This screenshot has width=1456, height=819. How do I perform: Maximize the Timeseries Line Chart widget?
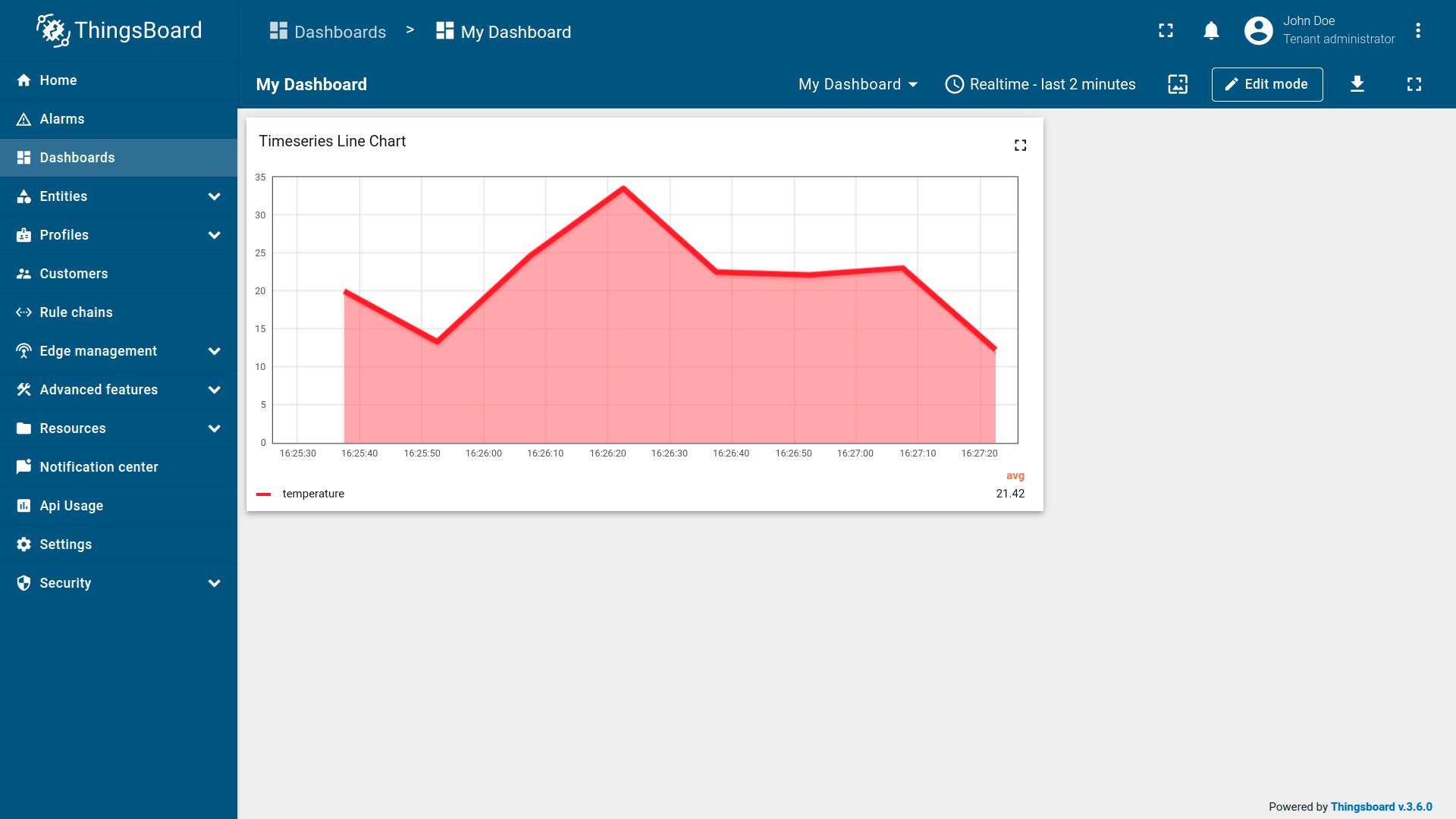[1020, 145]
